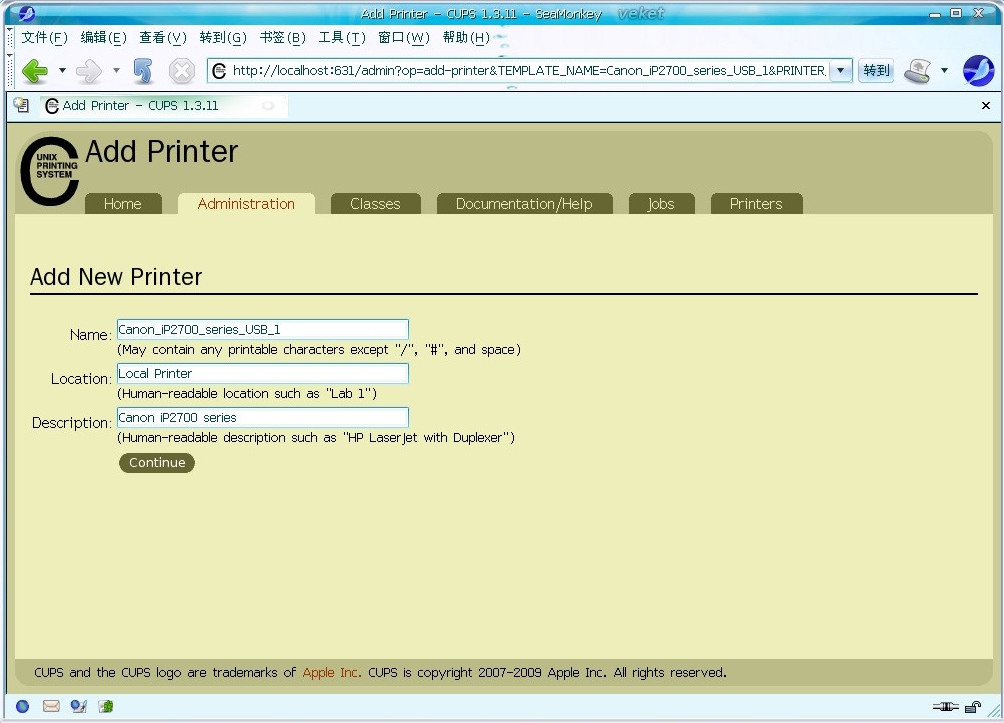
Task: Switch to the Administration tab
Action: point(247,204)
